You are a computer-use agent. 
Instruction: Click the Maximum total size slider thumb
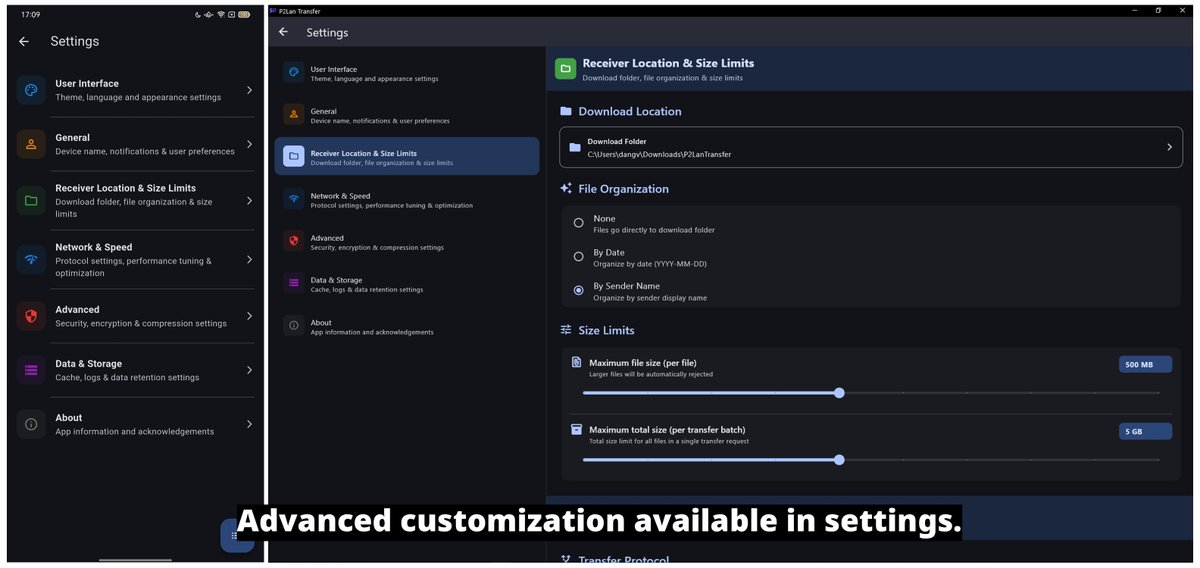(x=839, y=460)
